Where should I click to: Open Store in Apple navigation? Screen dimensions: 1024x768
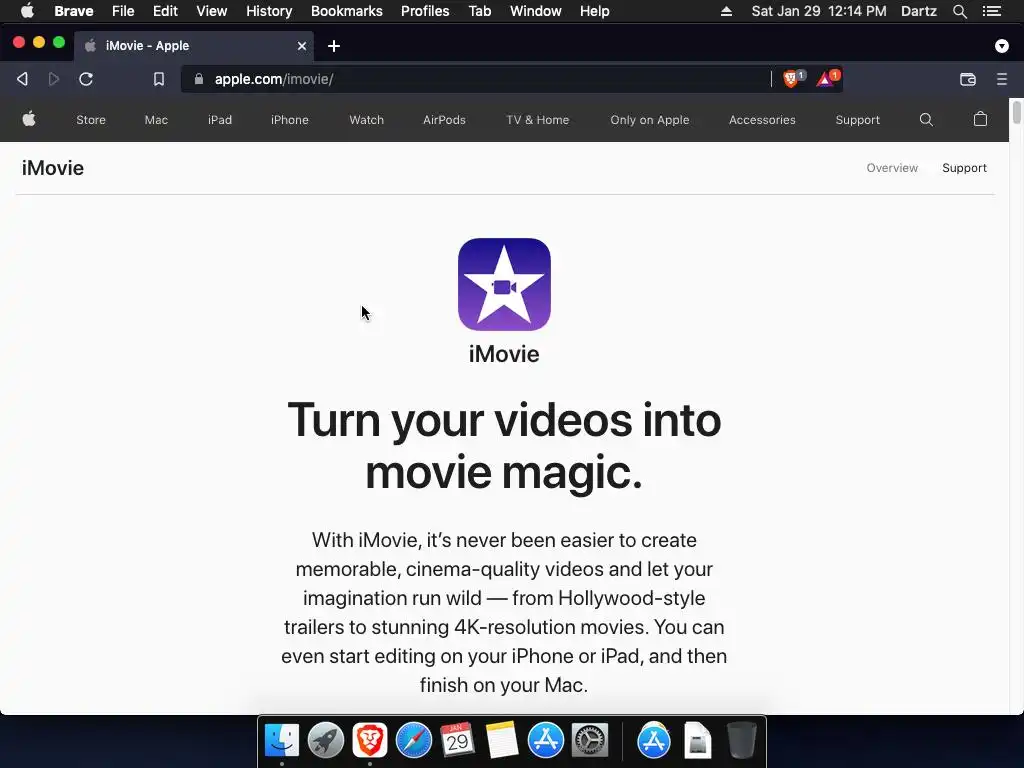tap(91, 120)
